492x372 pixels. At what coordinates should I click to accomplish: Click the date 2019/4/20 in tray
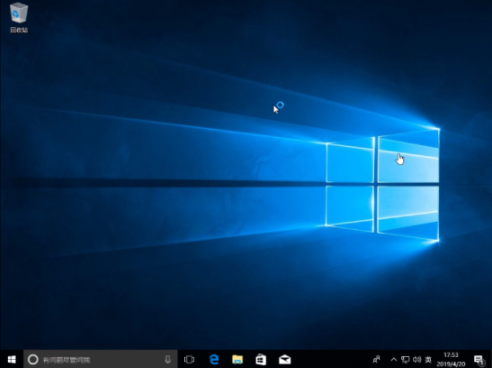pos(451,364)
